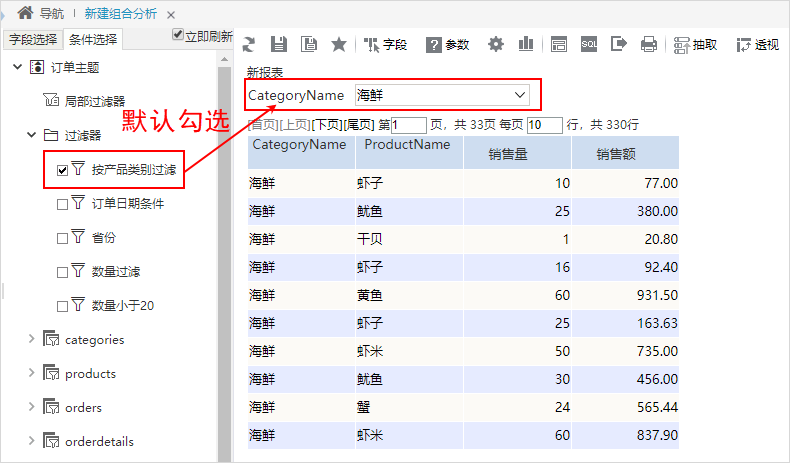This screenshot has width=790, height=463.
Task: Click the 销售额 column header
Action: point(625,152)
